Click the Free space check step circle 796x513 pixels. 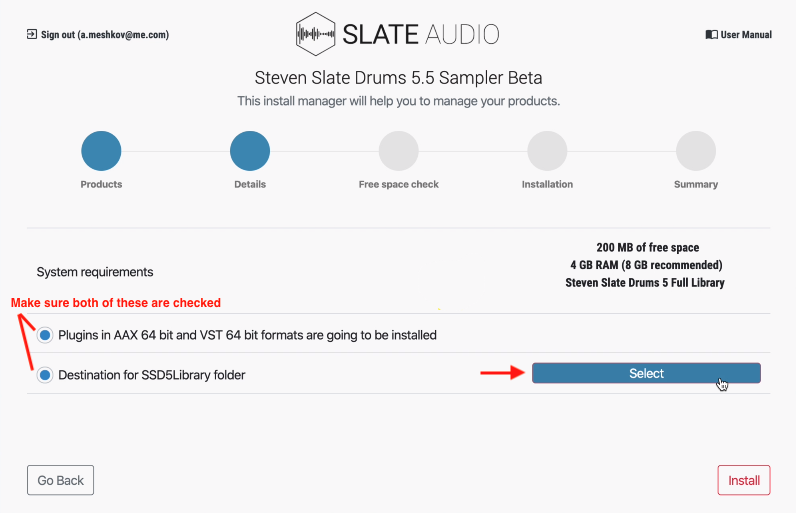[398, 152]
